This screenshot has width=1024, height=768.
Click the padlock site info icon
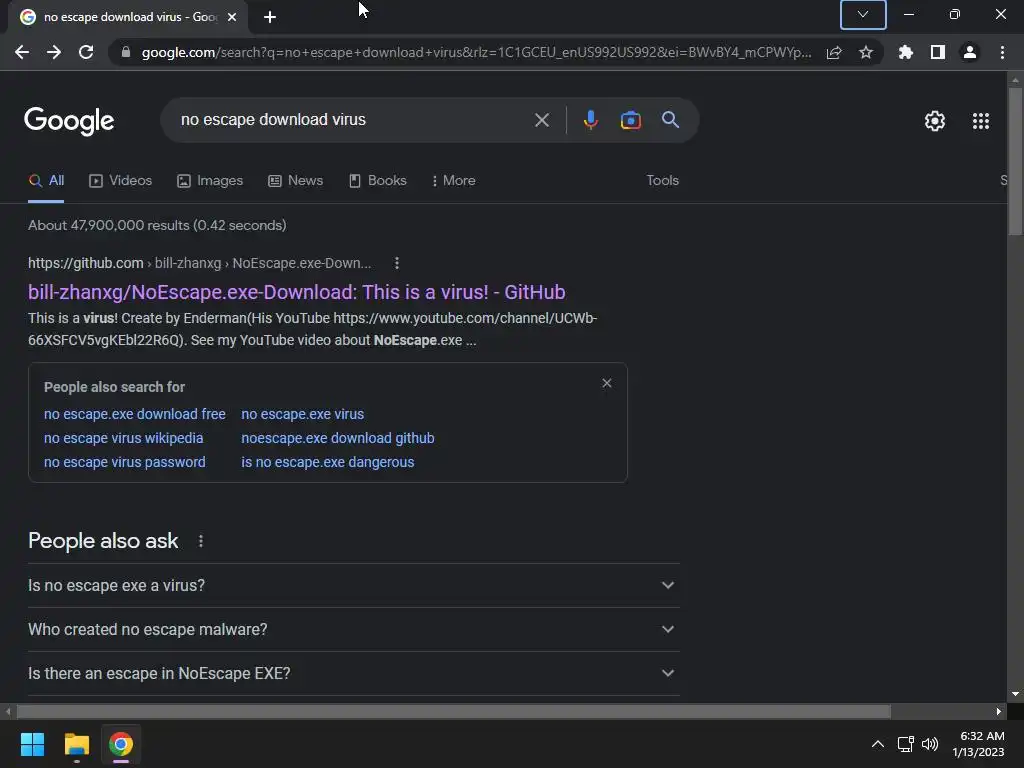126,52
